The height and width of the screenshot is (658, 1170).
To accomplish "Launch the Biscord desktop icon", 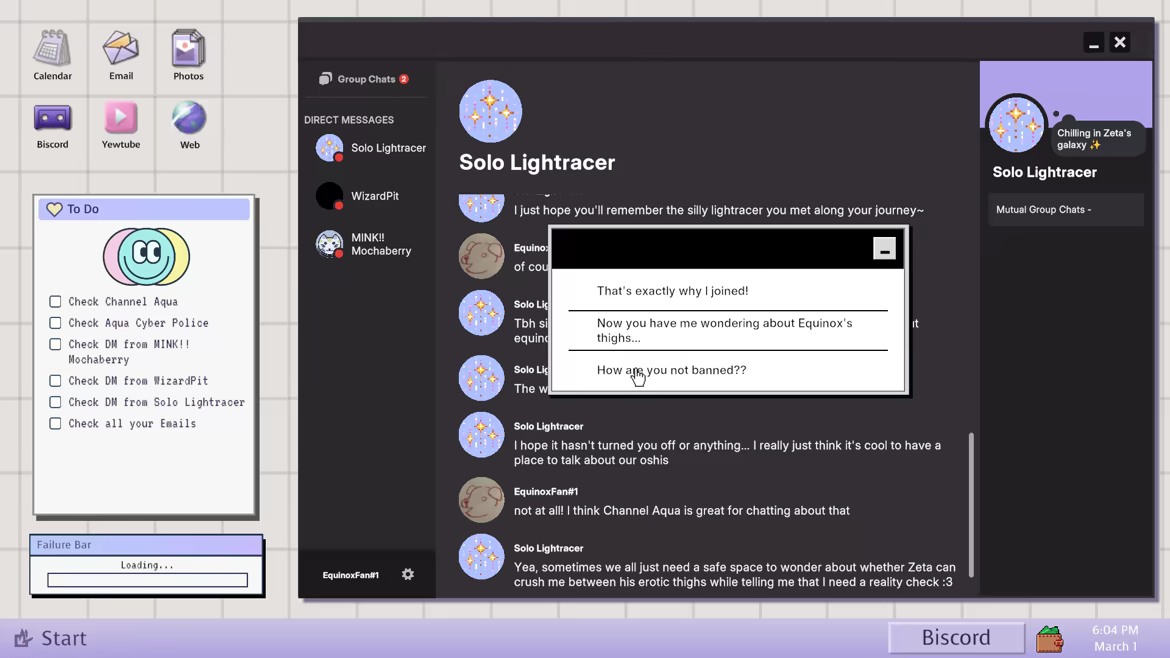I will (52, 125).
